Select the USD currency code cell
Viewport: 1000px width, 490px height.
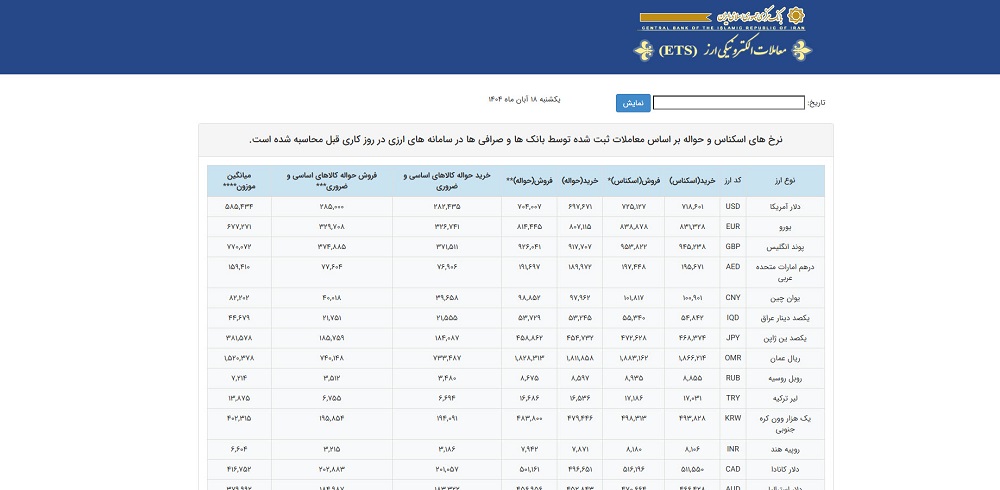(733, 207)
